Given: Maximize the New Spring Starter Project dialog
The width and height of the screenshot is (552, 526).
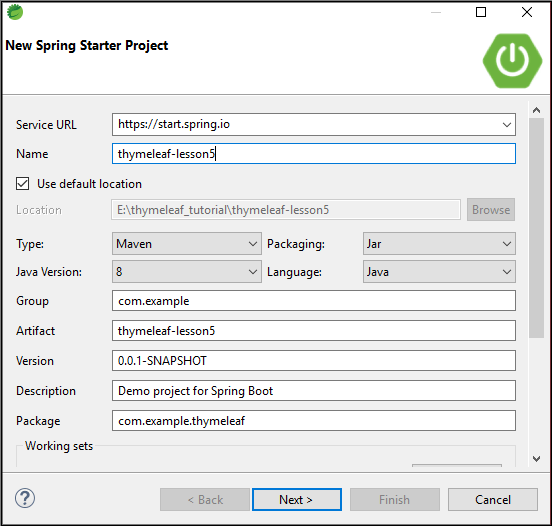Looking at the screenshot, I should coord(481,12).
